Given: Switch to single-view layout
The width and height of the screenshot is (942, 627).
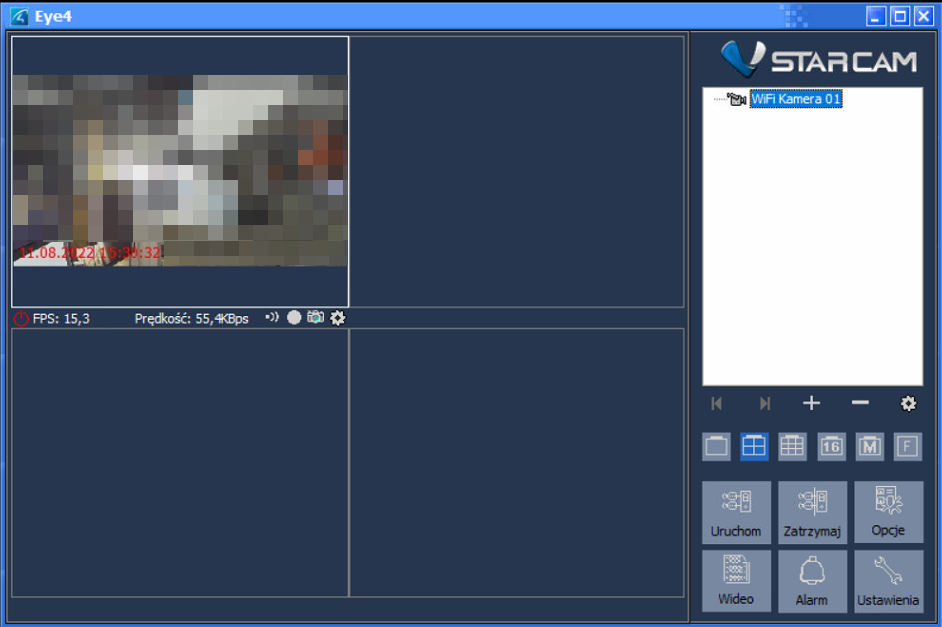Looking at the screenshot, I should click(717, 447).
